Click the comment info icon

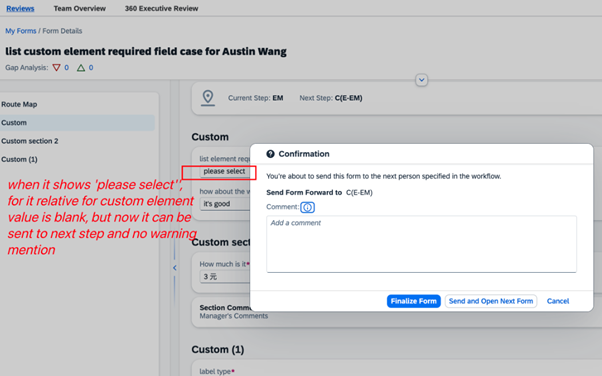[x=308, y=207]
